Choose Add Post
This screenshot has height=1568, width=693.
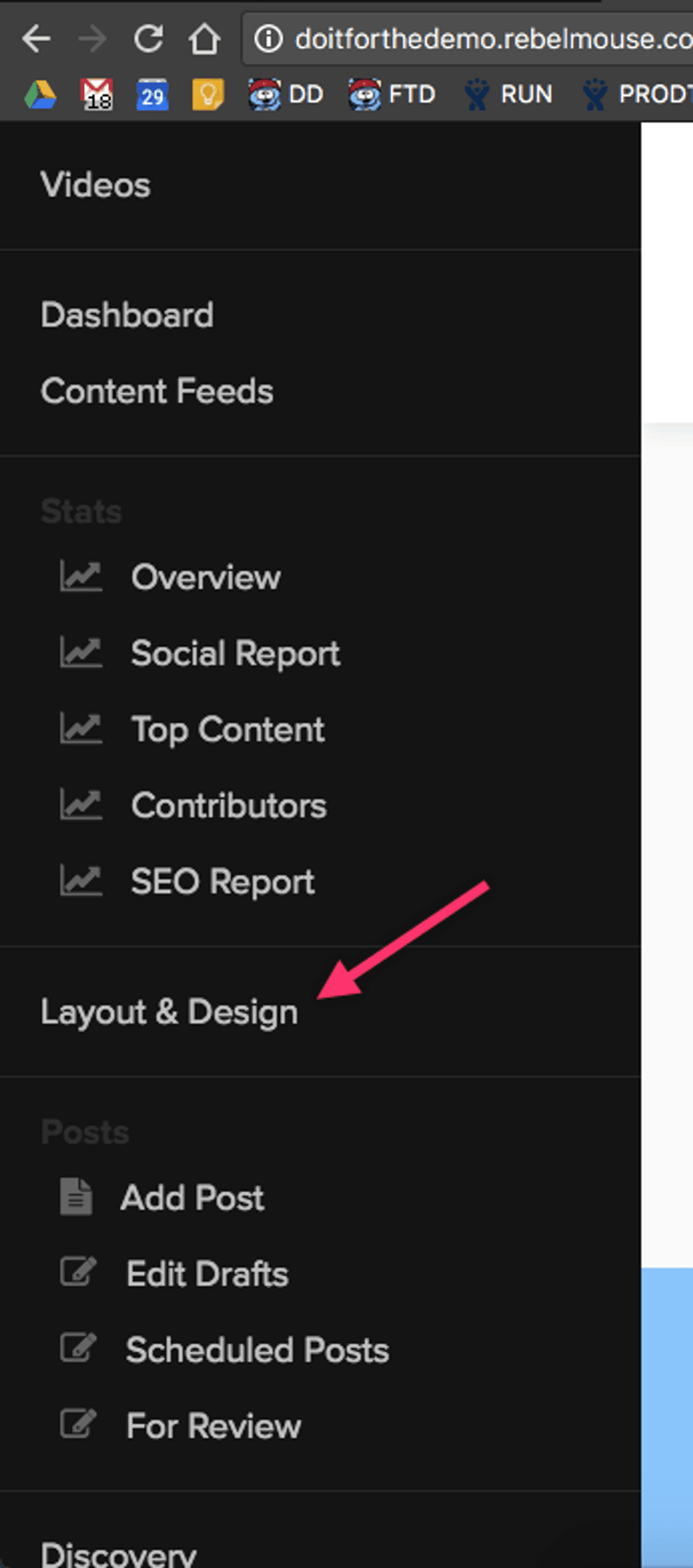192,1198
